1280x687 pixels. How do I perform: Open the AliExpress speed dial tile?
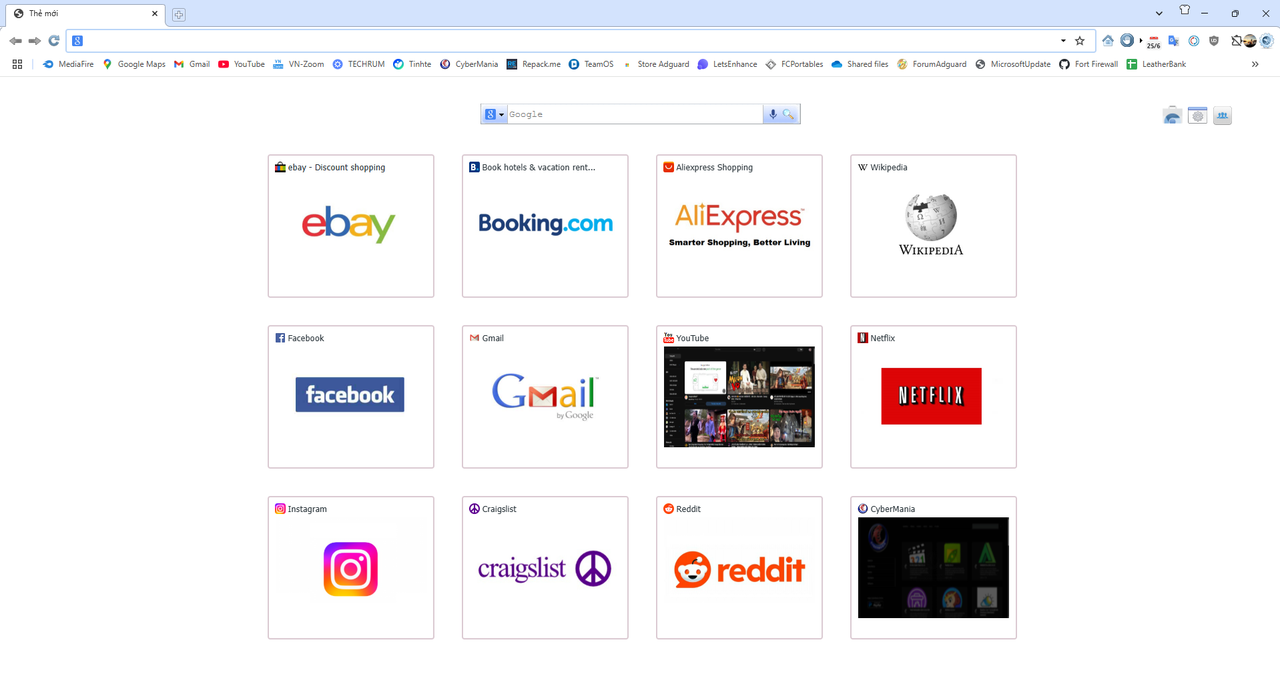739,226
